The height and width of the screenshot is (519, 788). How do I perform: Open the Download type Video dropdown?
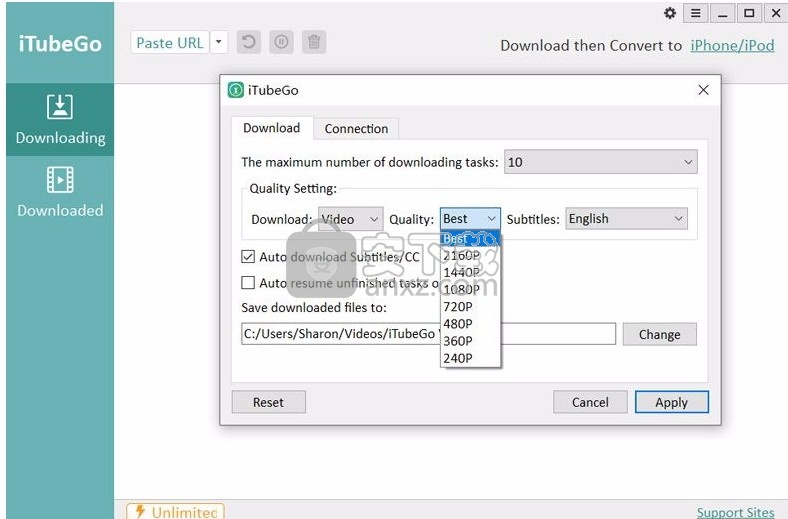point(350,219)
